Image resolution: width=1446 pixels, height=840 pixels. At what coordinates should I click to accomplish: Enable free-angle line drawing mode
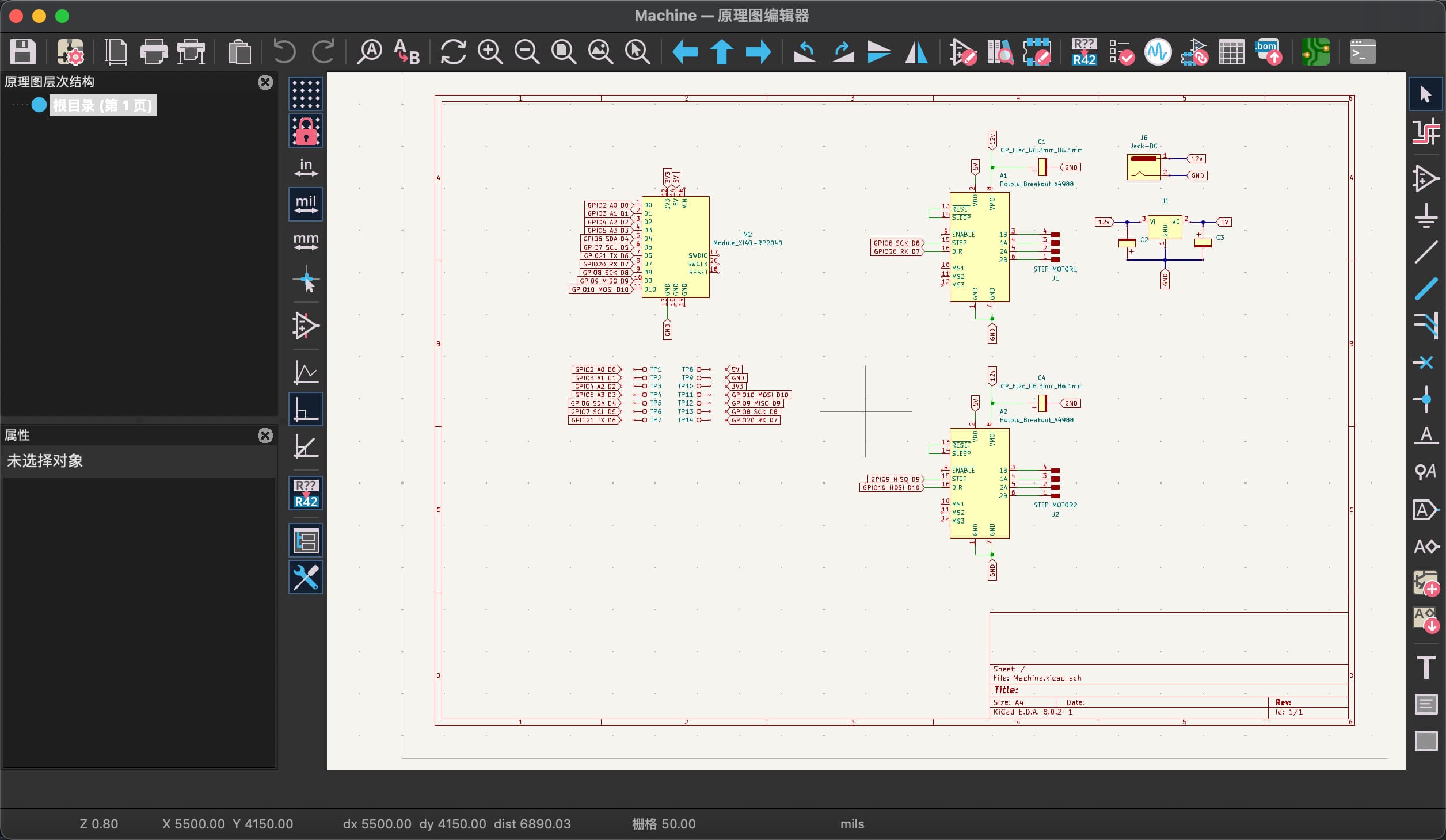pyautogui.click(x=306, y=372)
